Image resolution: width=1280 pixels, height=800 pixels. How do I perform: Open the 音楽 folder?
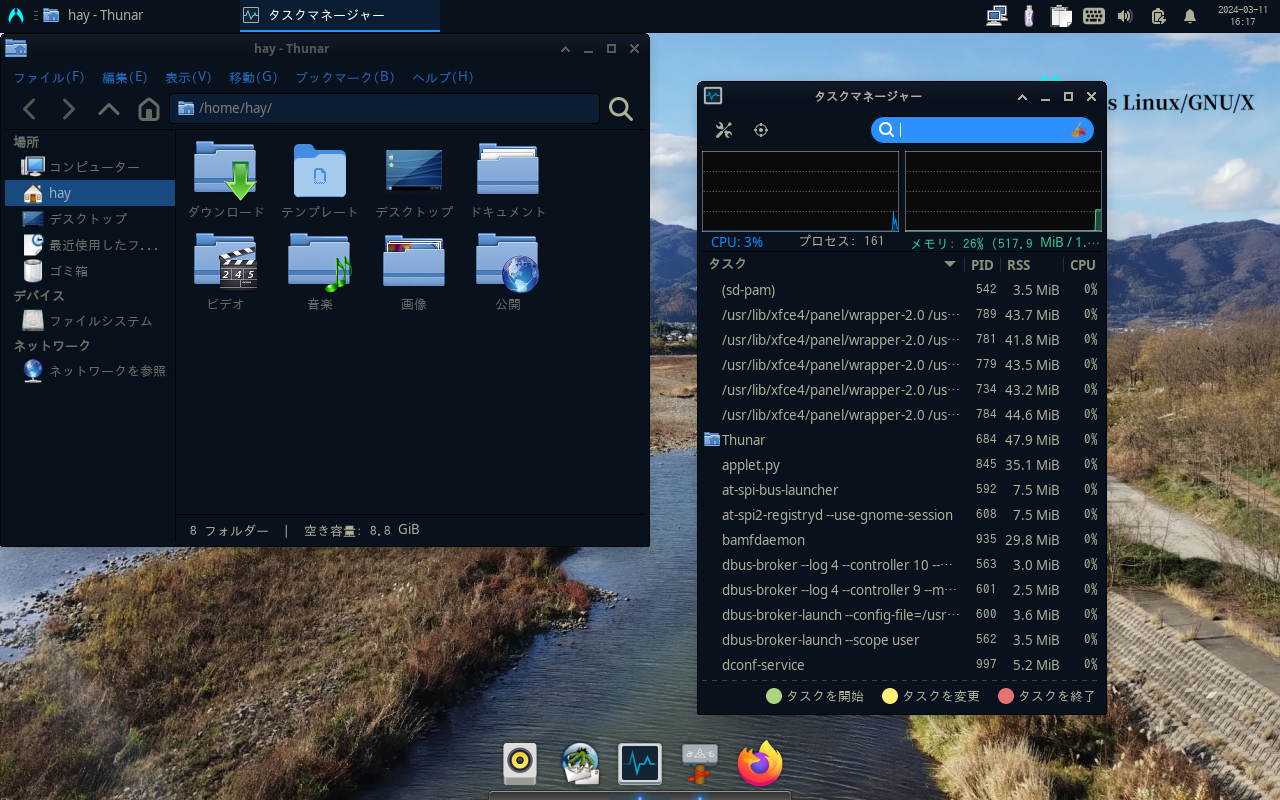tap(320, 272)
